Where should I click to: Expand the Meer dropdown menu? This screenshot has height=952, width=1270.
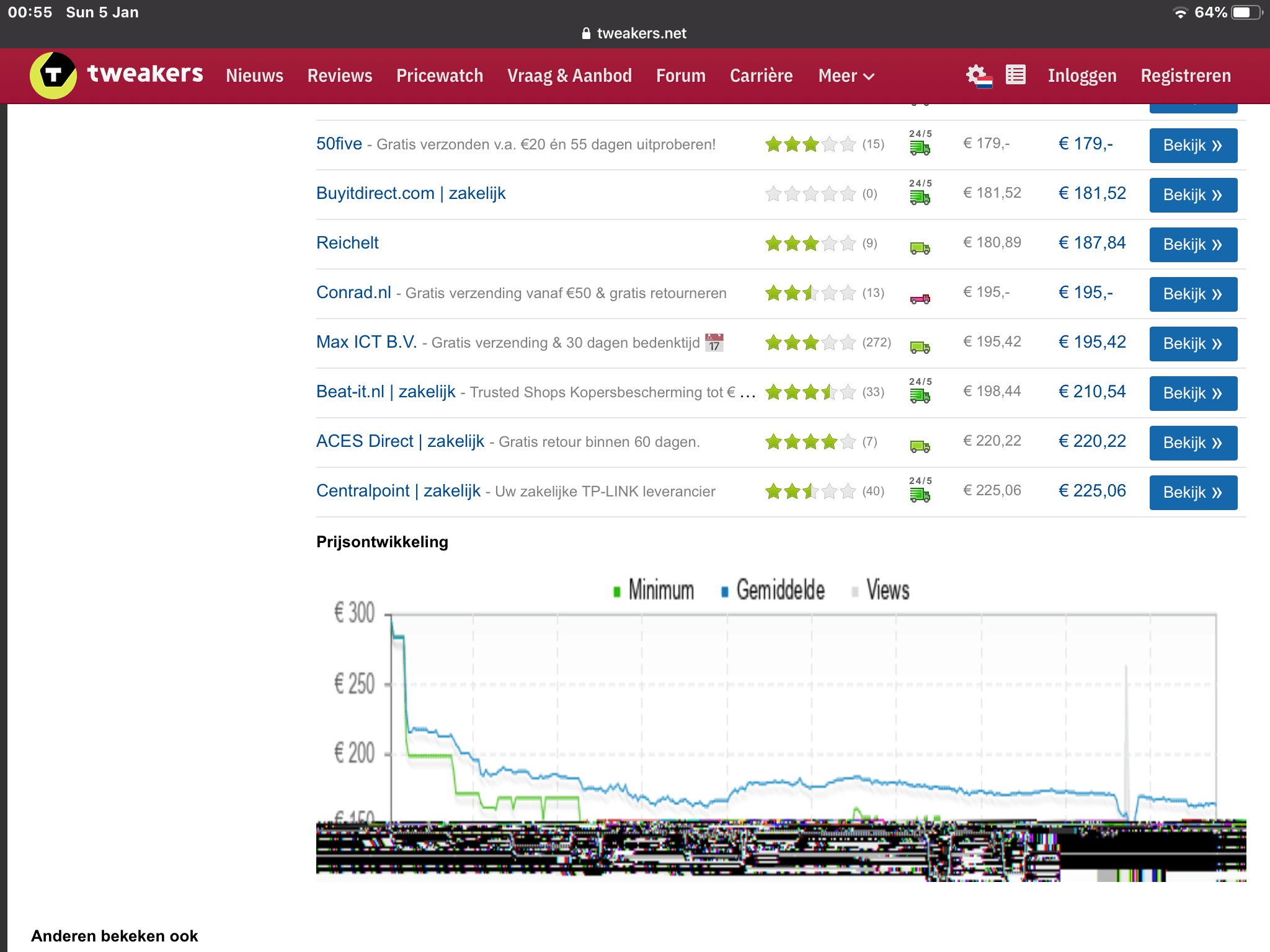(x=846, y=76)
